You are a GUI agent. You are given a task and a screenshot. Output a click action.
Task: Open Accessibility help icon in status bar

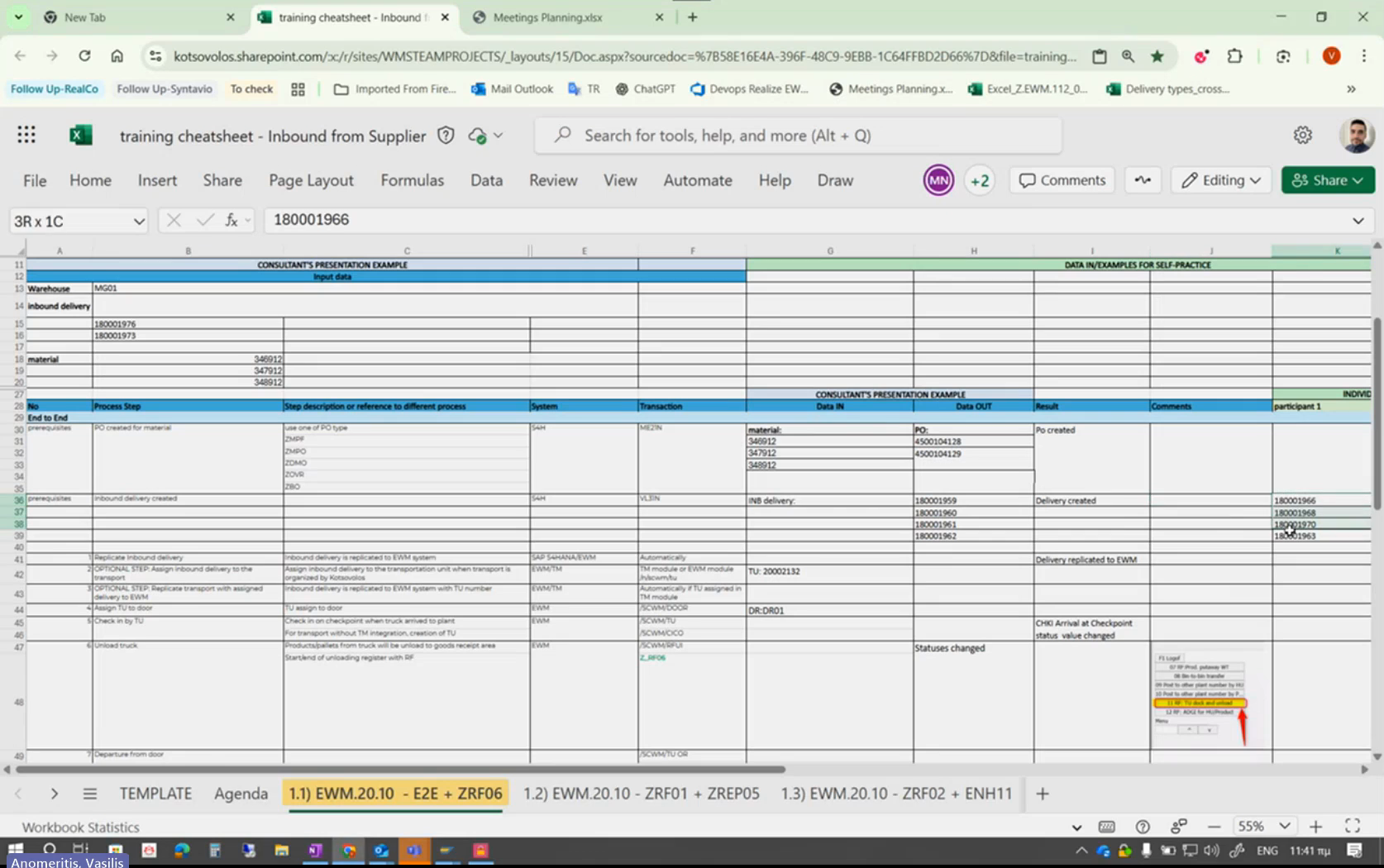[1143, 826]
